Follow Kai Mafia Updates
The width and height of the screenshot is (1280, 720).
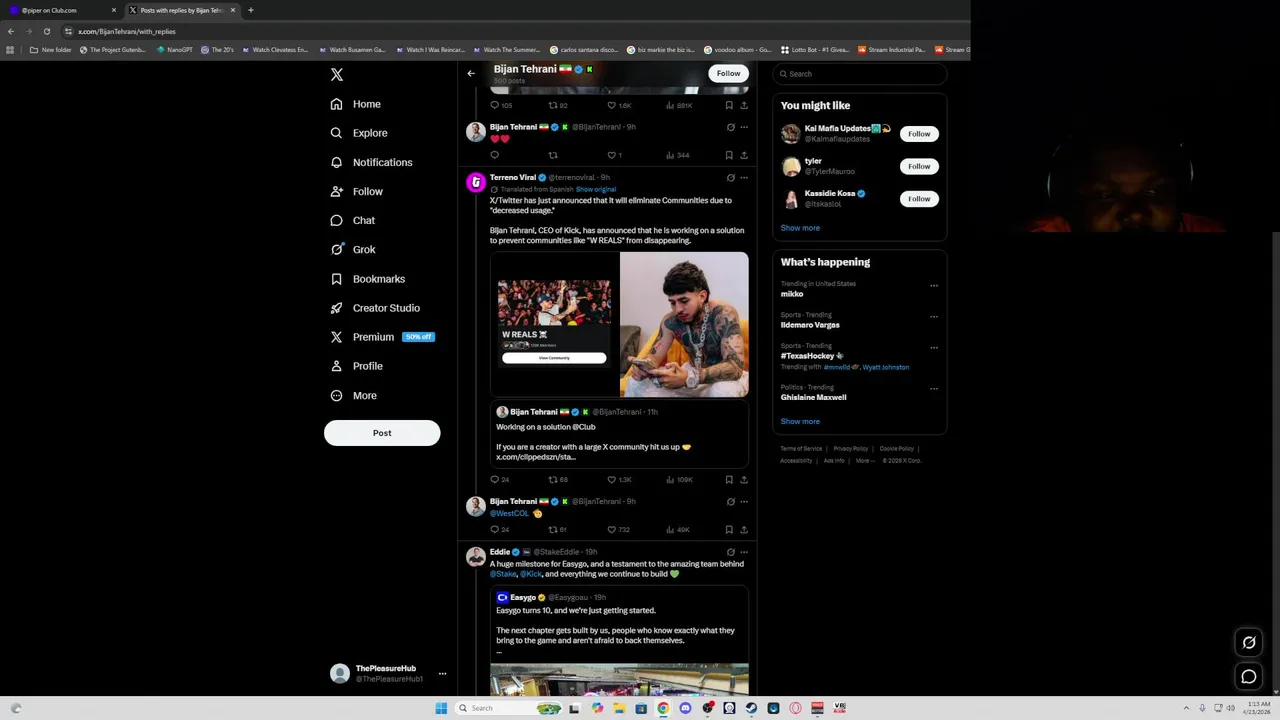coord(919,134)
